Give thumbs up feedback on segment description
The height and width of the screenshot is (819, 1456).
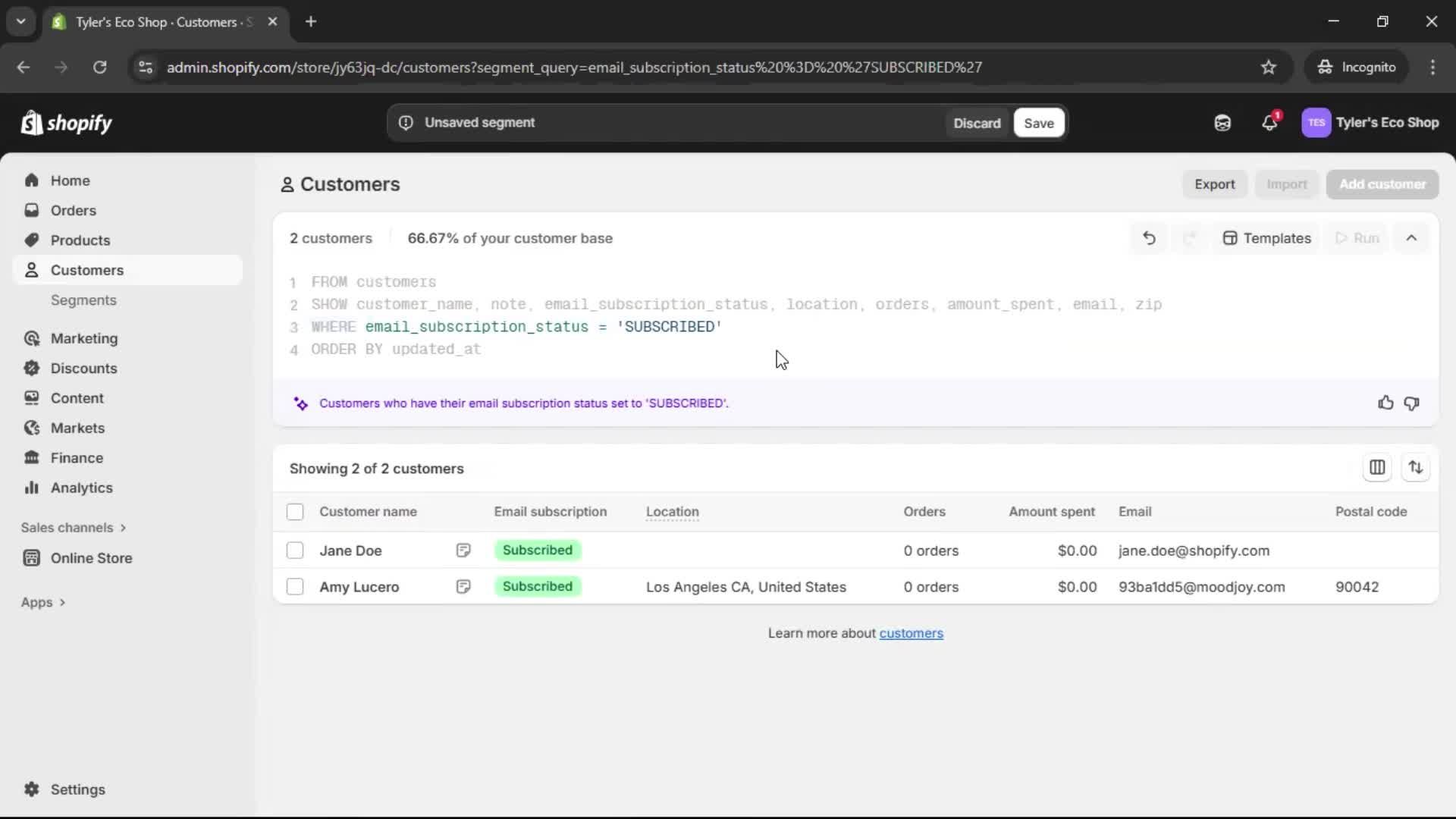click(x=1385, y=403)
